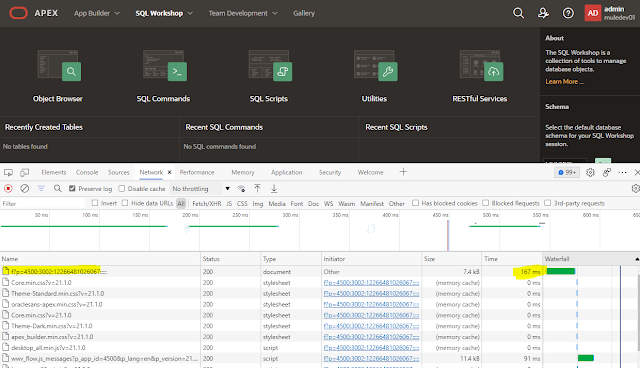This screenshot has width=640, height=368.
Task: Toggle Preserve log checkbox
Action: [72, 188]
